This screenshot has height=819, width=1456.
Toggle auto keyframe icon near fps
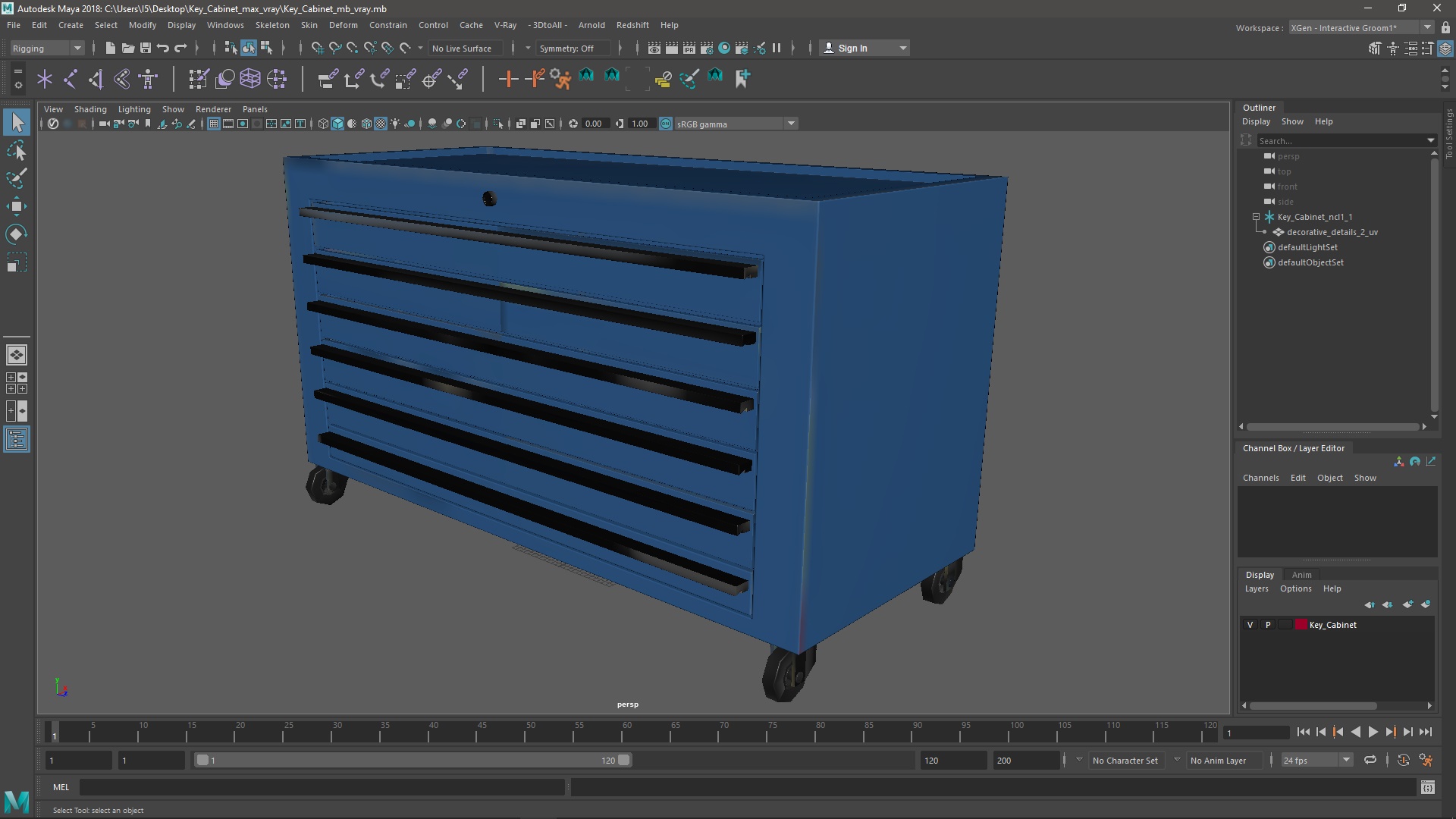[x=1404, y=760]
